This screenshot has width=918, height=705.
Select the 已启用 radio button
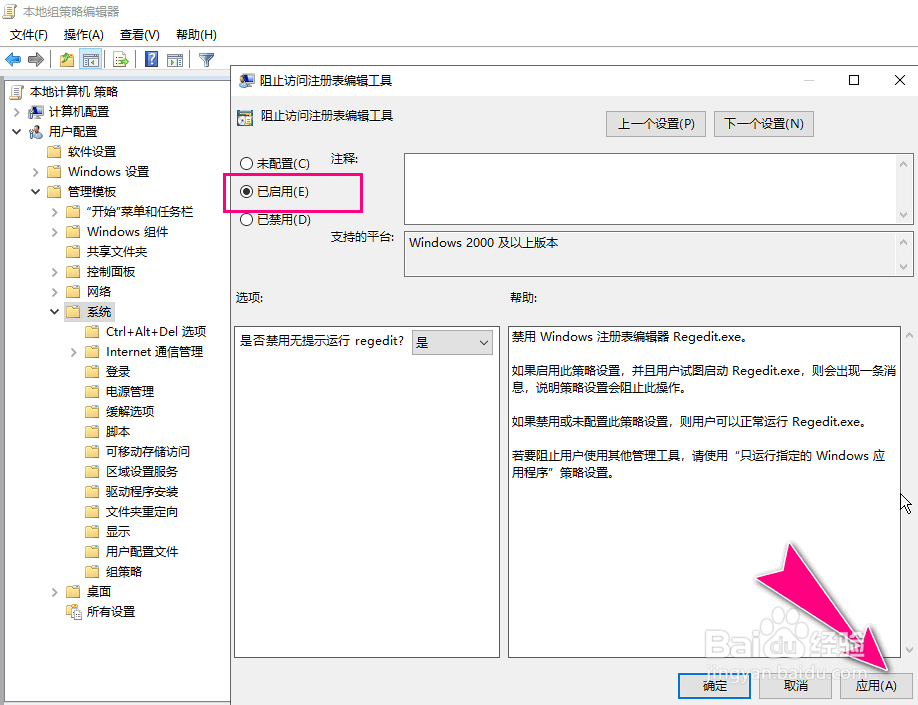tap(246, 191)
